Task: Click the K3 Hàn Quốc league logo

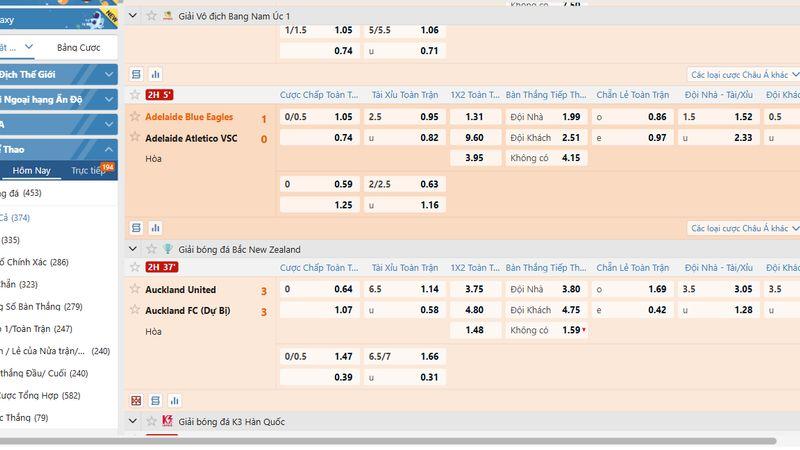Action: click(x=167, y=421)
